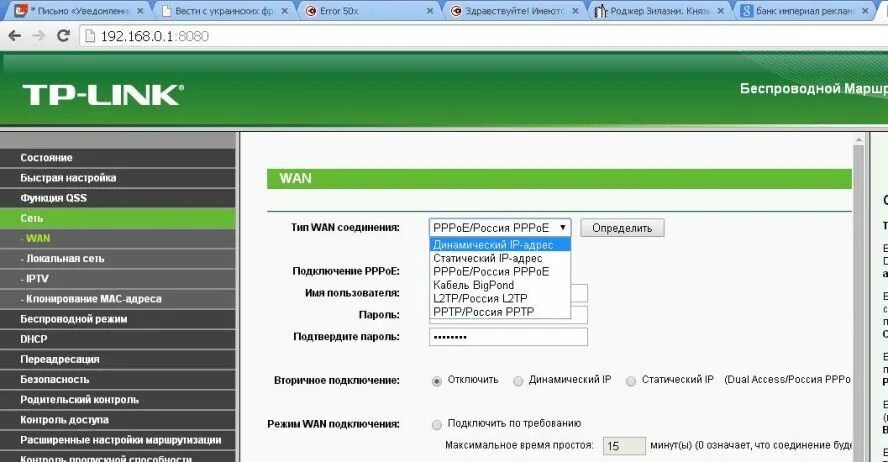Click the mail favicon on the first tab
888x462 pixels.
[20, 10]
